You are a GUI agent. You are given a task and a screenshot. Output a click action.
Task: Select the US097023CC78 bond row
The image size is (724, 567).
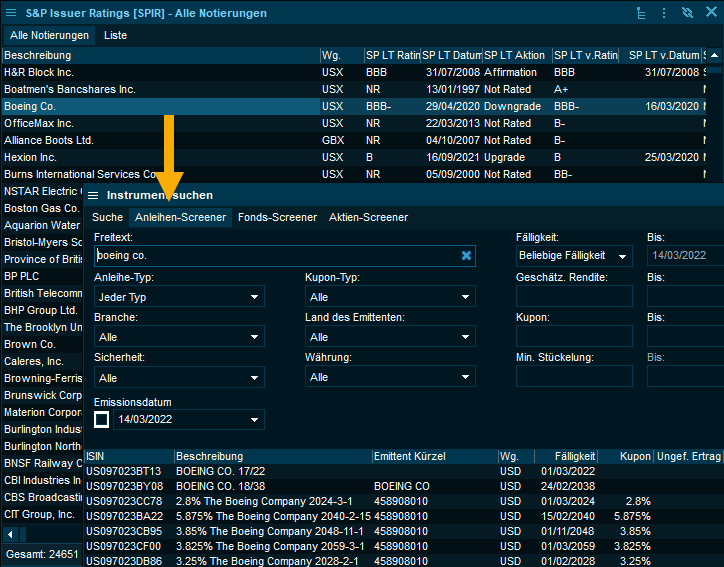coord(123,501)
